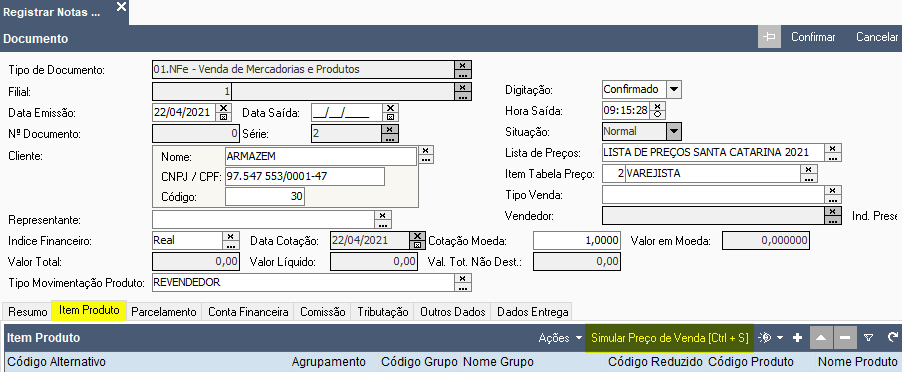Screen dimensions: 902x372
Task: Open the Lista de Preços lookup
Action: click(834, 158)
